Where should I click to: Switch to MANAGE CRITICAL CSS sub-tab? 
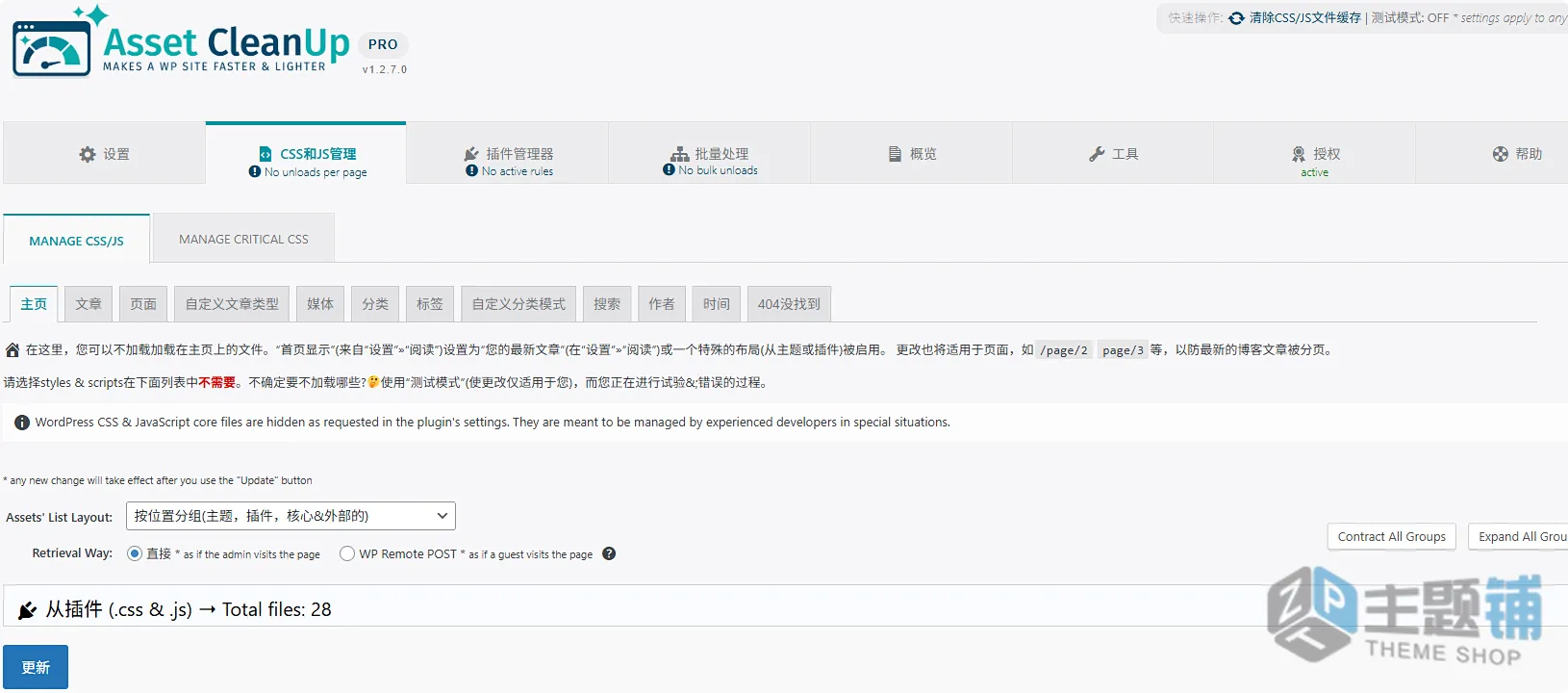click(x=243, y=238)
